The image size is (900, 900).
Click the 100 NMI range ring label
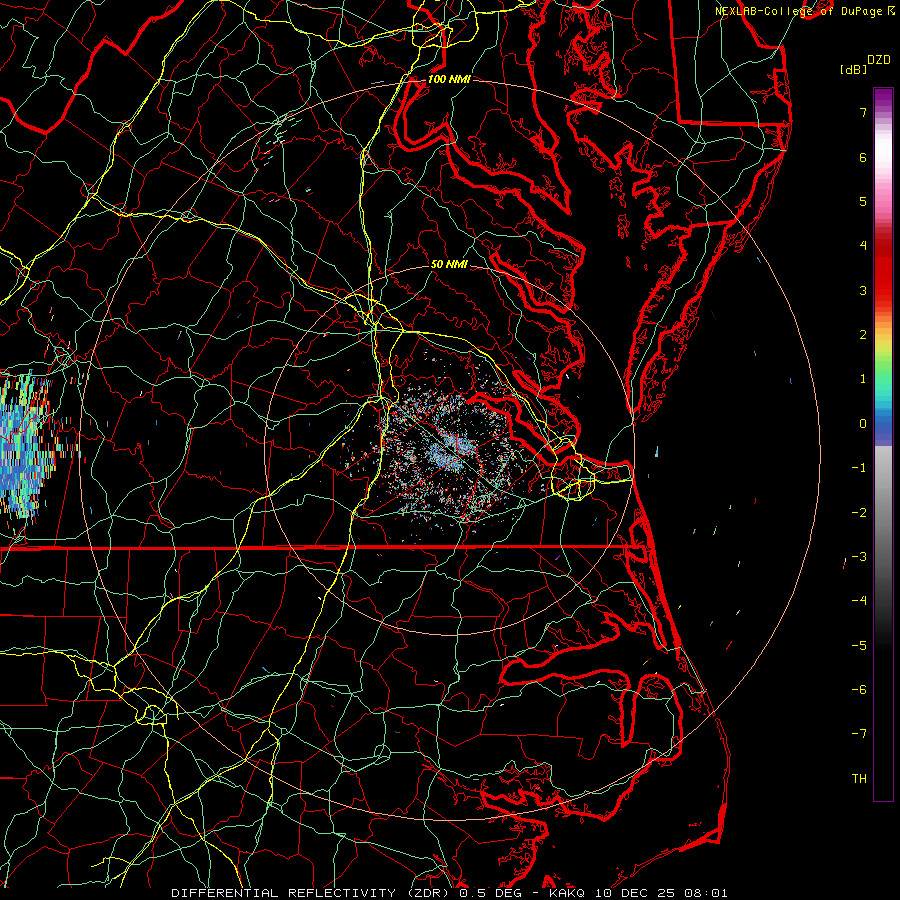(x=449, y=79)
